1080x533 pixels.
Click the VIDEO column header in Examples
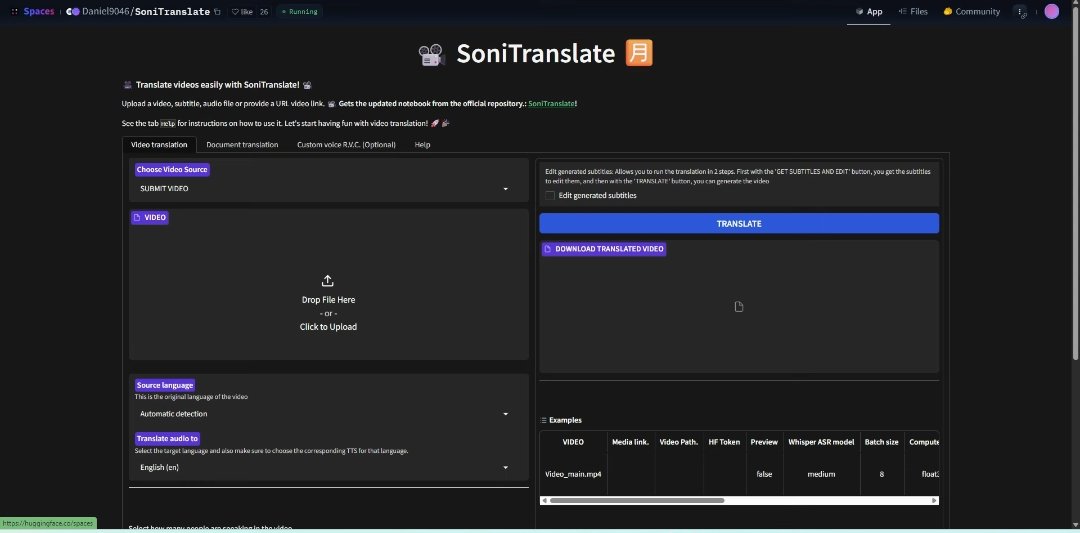tap(573, 442)
